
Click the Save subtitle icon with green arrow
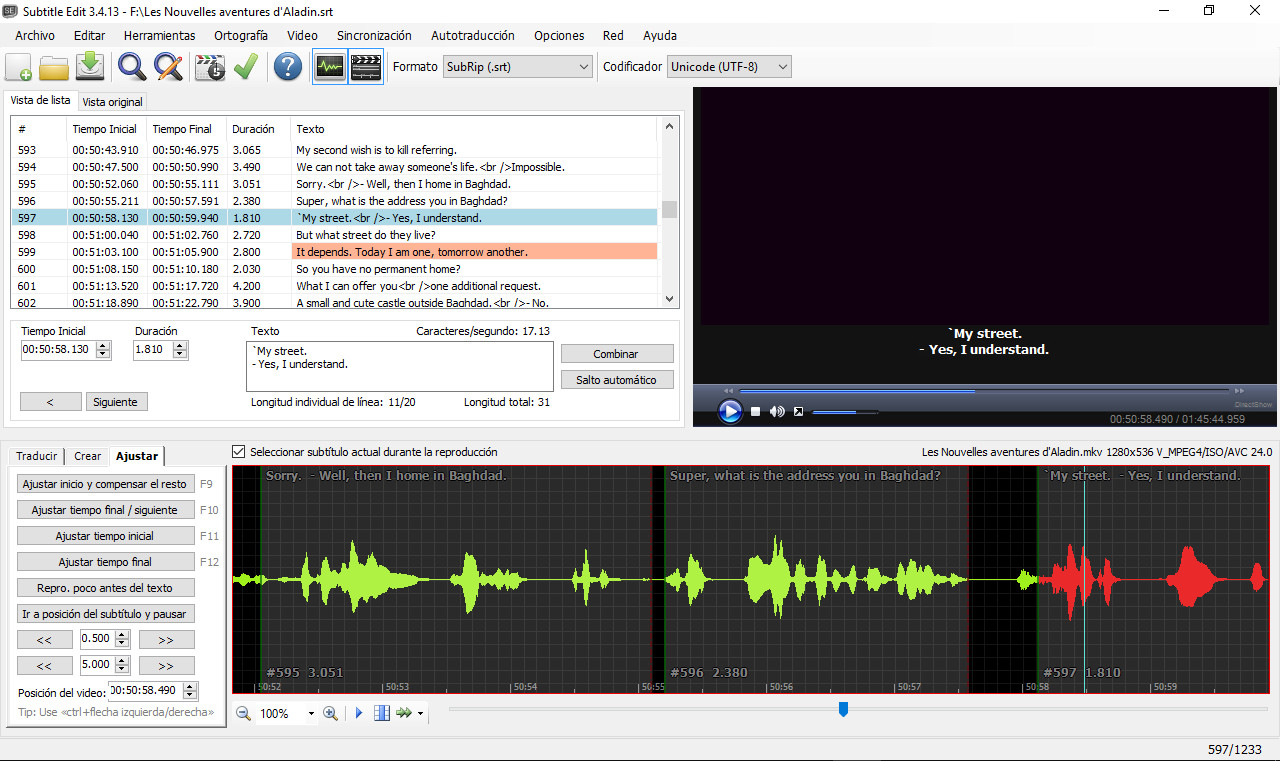[x=90, y=67]
